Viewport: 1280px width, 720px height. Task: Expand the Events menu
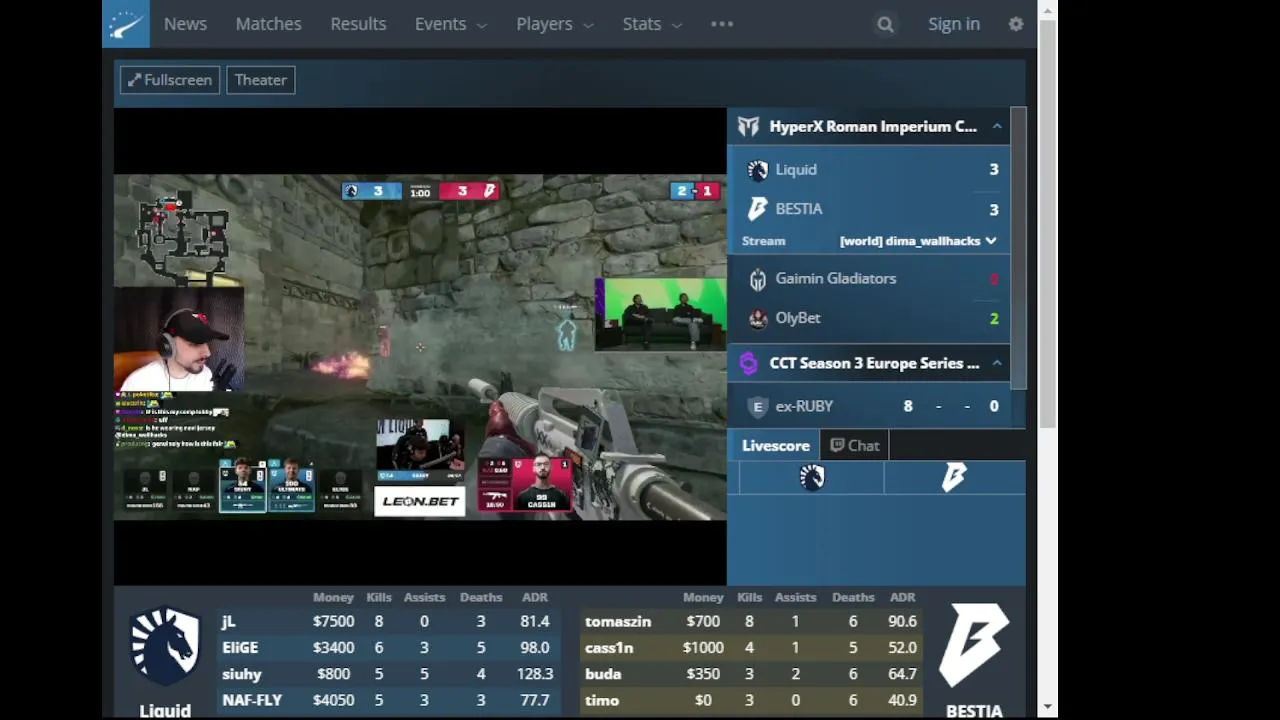[450, 24]
